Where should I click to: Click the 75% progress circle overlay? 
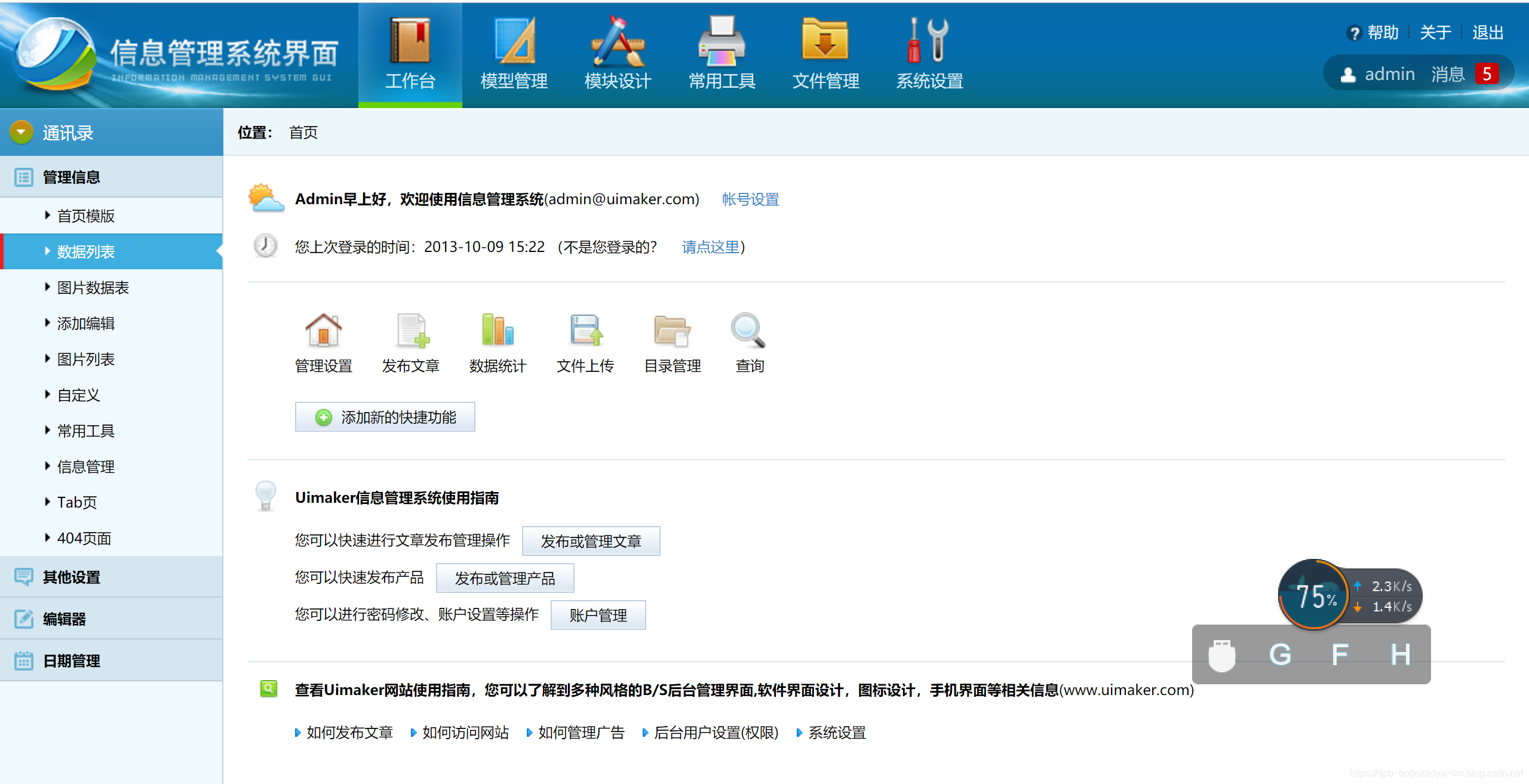click(x=1314, y=595)
